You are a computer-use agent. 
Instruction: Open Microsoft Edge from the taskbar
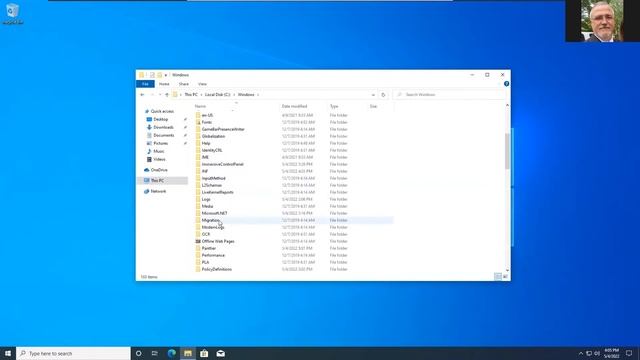(171, 353)
